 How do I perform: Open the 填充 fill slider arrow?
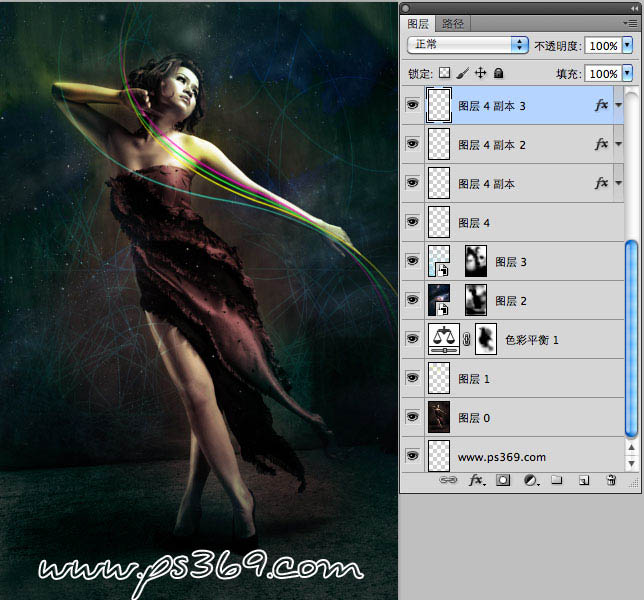[627, 73]
